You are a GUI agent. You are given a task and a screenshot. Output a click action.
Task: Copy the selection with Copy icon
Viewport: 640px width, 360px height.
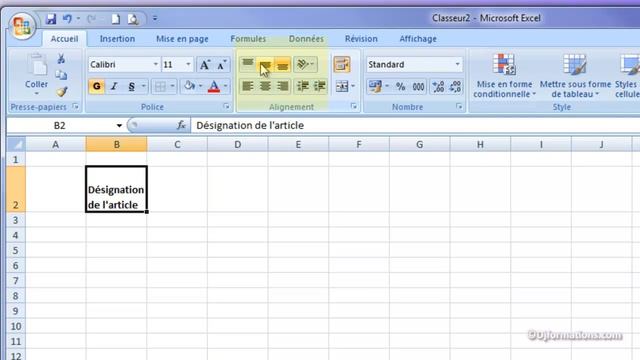[61, 75]
